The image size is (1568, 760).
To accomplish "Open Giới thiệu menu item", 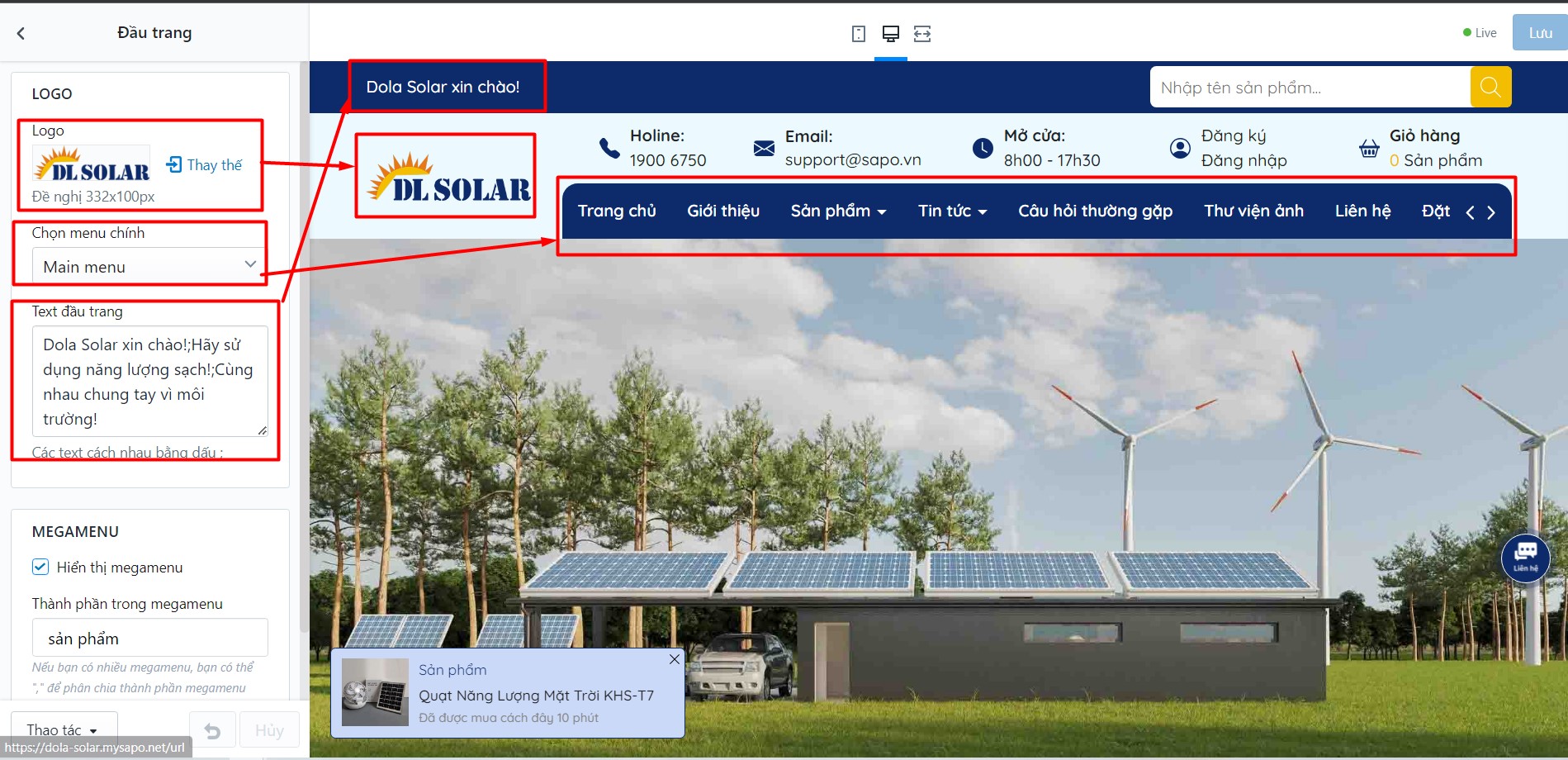I will 723,211.
